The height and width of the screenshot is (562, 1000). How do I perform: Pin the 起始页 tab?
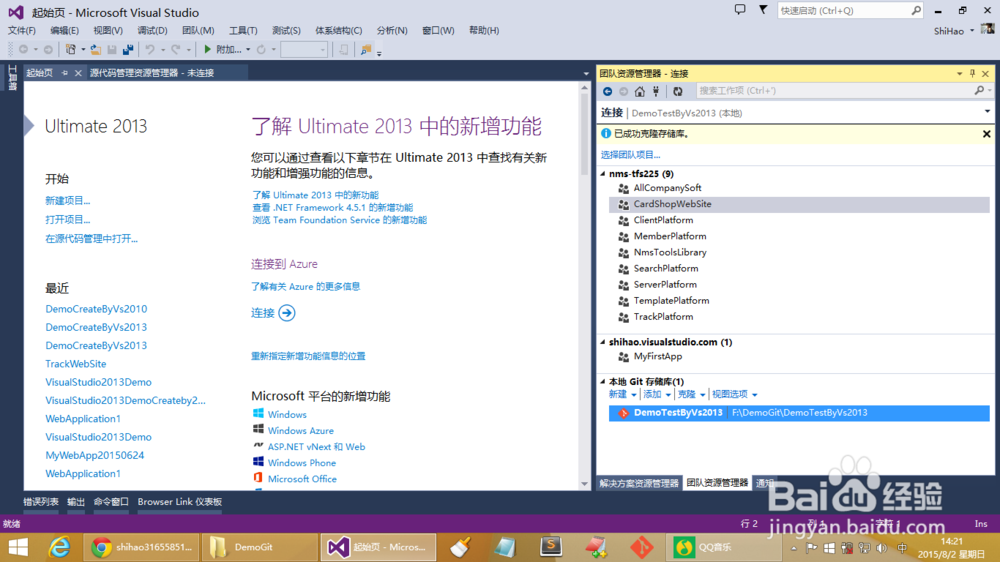pos(64,73)
